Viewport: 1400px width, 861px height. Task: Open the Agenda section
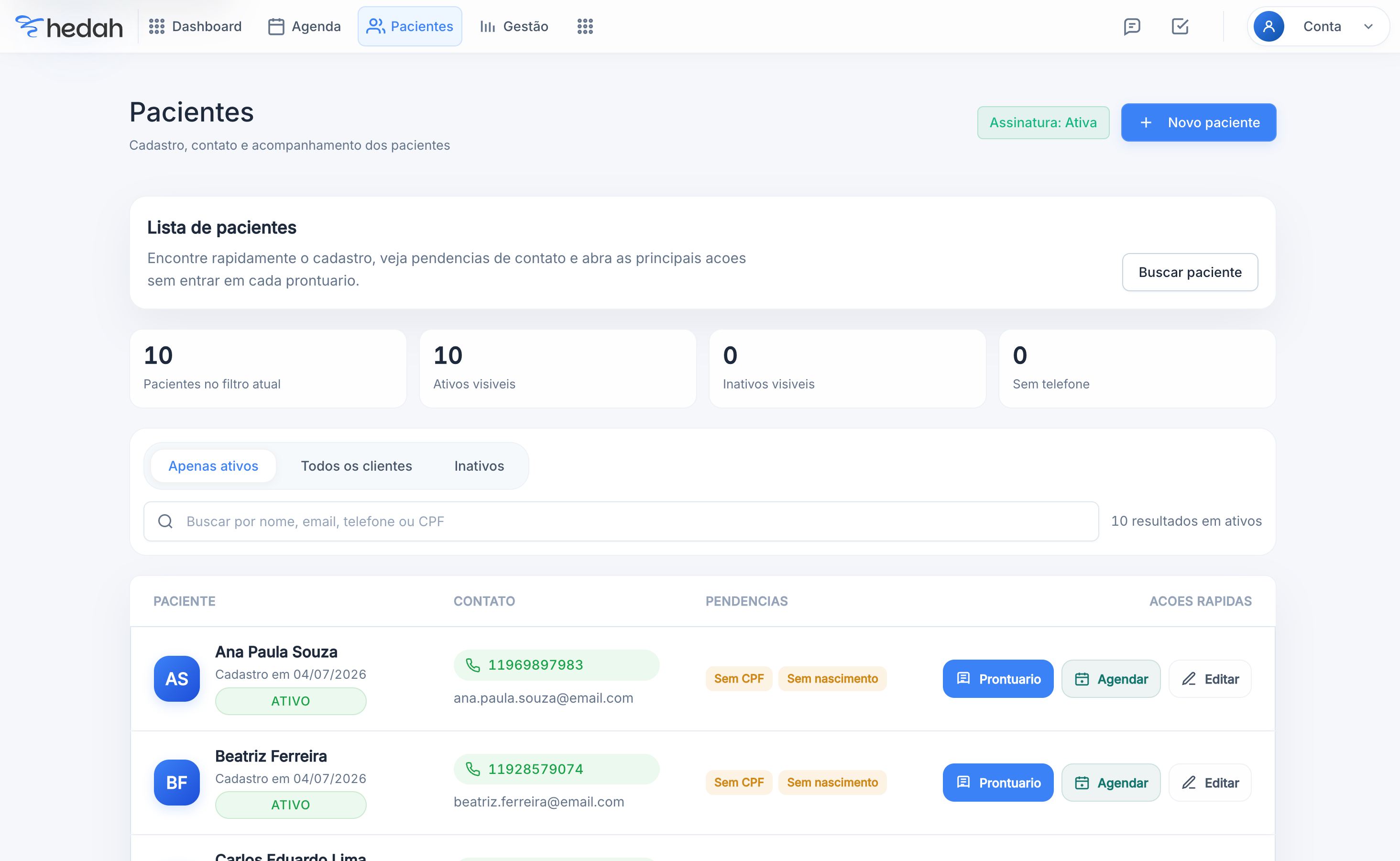pyautogui.click(x=305, y=27)
